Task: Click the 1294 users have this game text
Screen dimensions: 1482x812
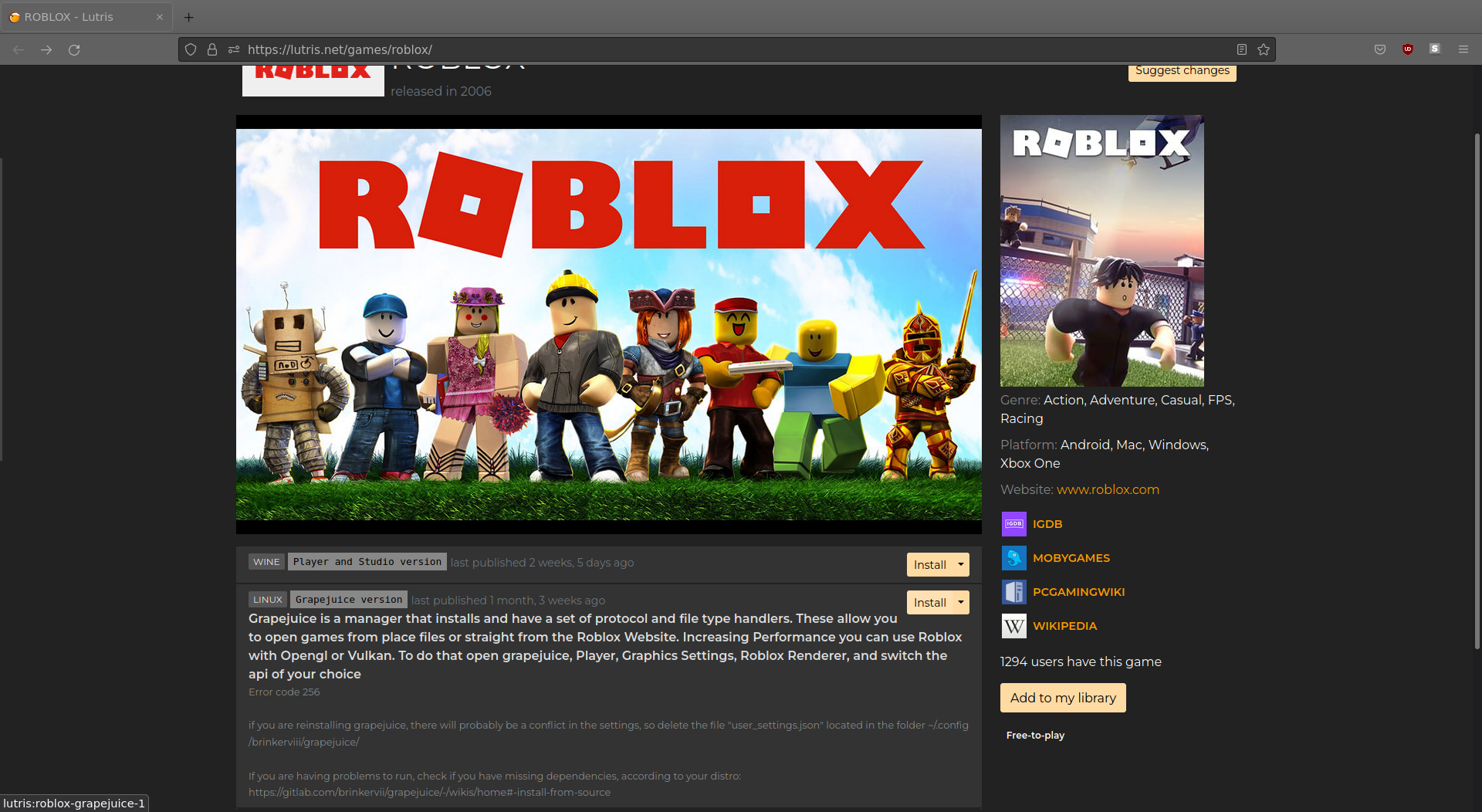Action: 1081,661
